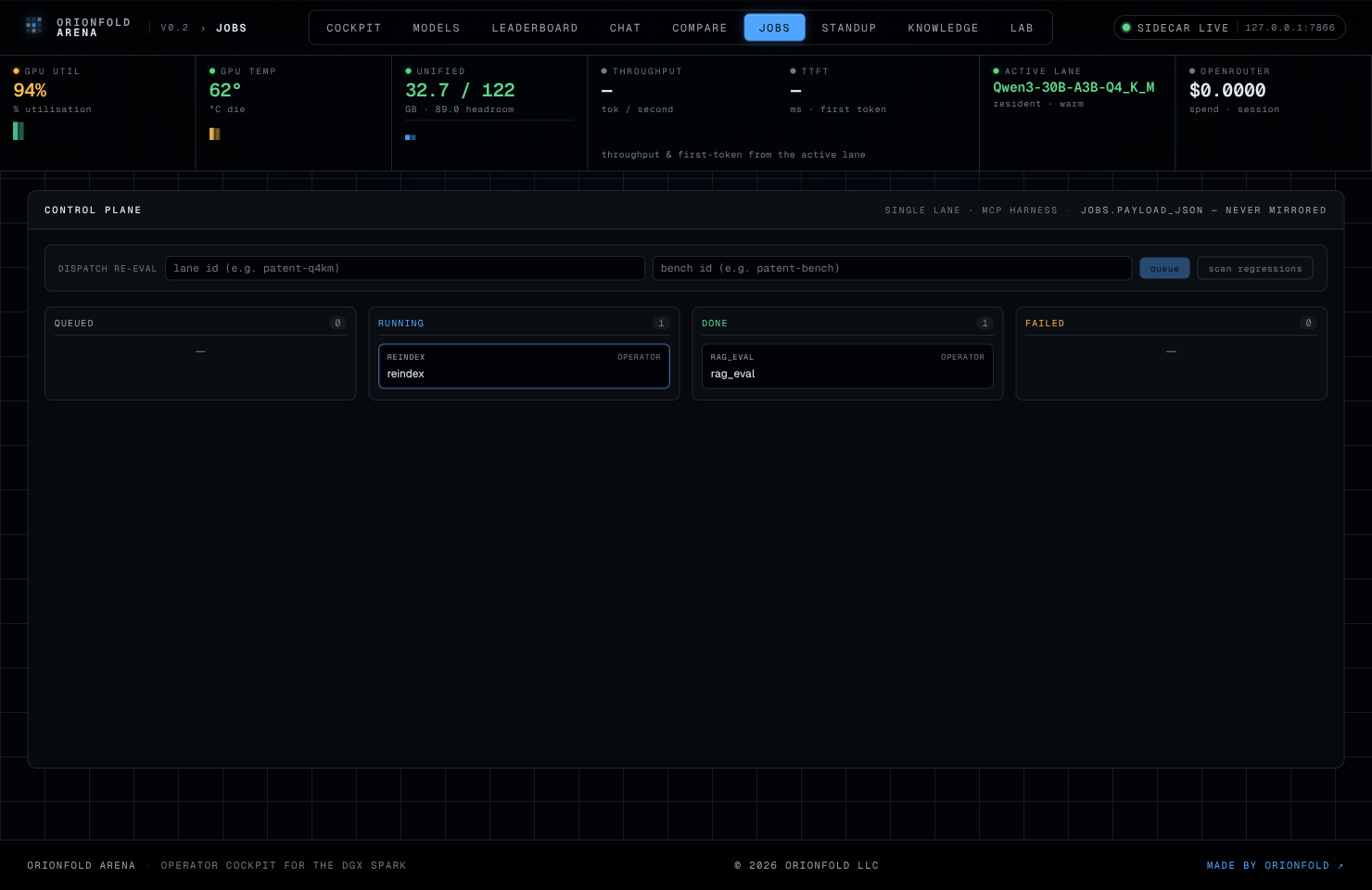Click the Failed column count badge
Screen dimensions: 1372x890
click(x=1308, y=323)
